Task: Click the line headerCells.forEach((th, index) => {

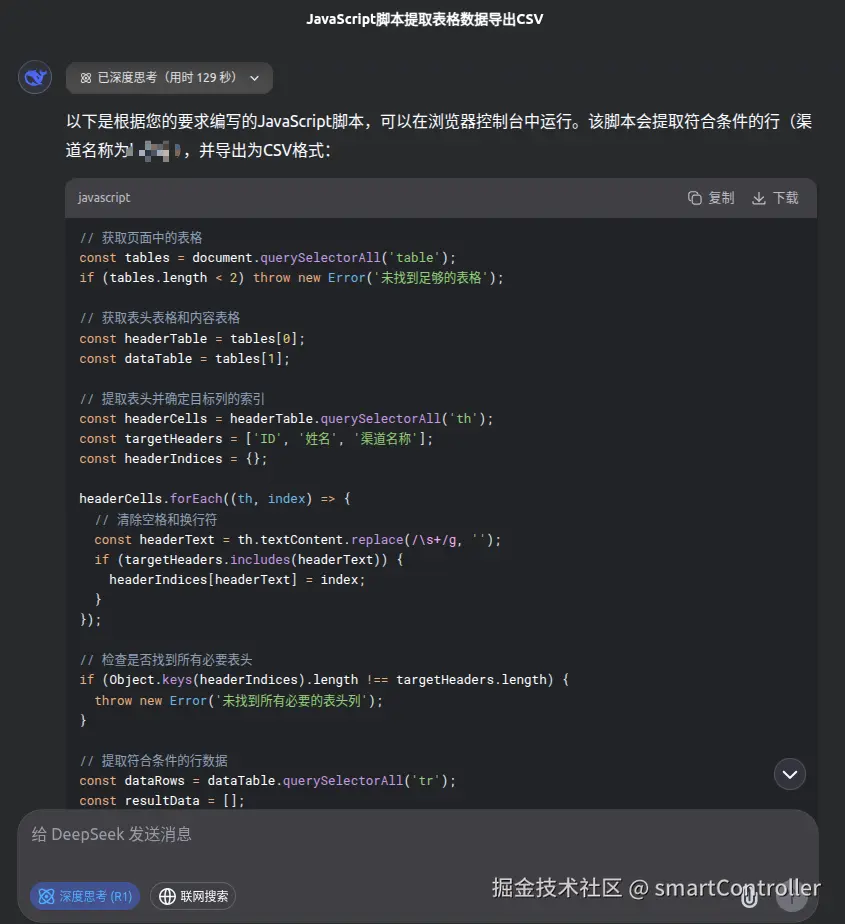Action: (215, 499)
